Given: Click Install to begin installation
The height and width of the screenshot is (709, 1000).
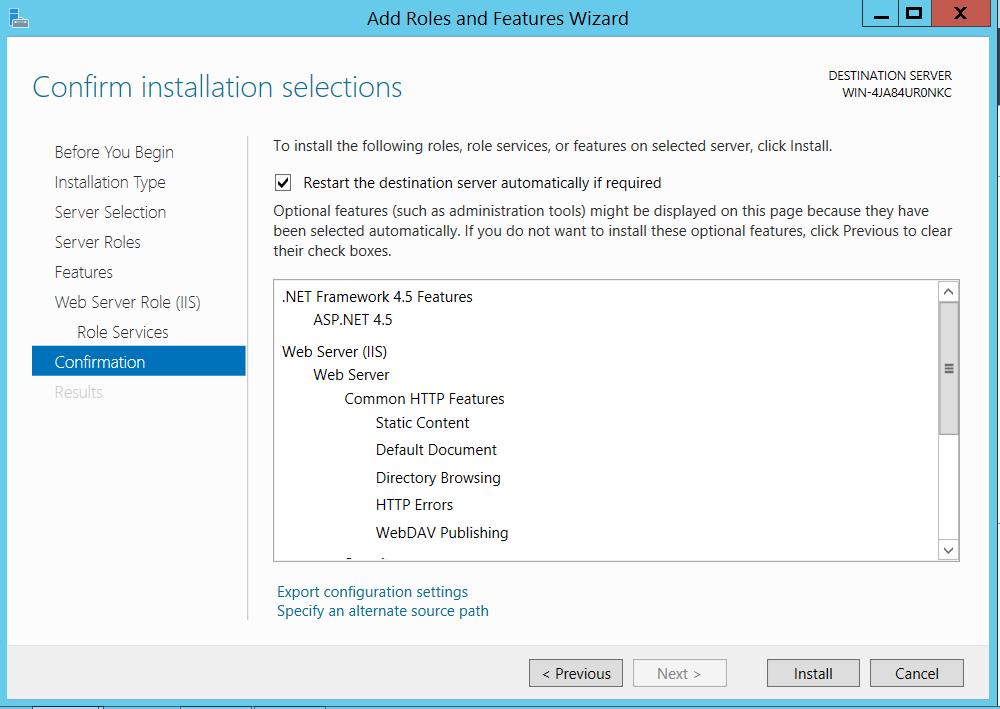Looking at the screenshot, I should click(x=813, y=673).
